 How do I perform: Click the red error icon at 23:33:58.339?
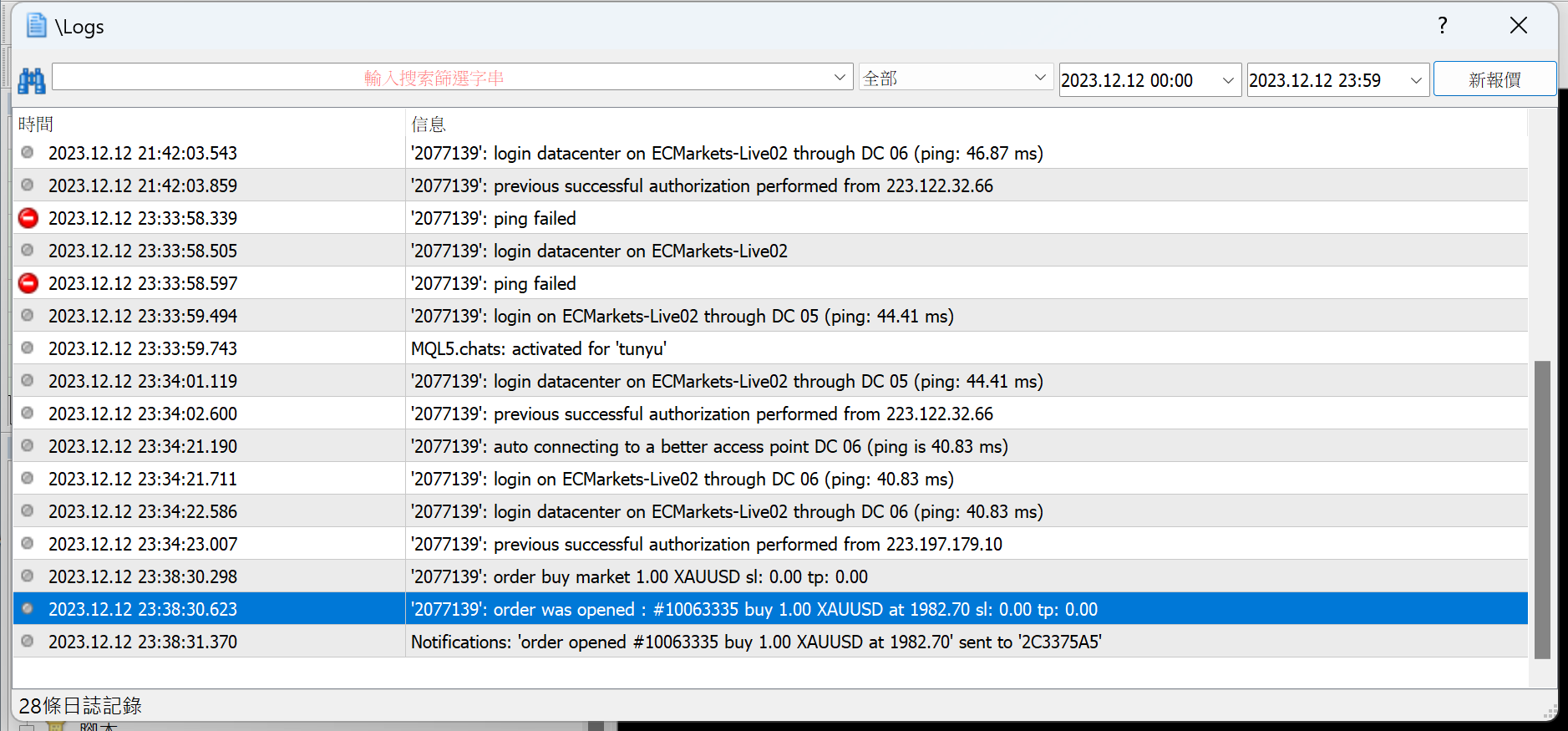[x=28, y=218]
